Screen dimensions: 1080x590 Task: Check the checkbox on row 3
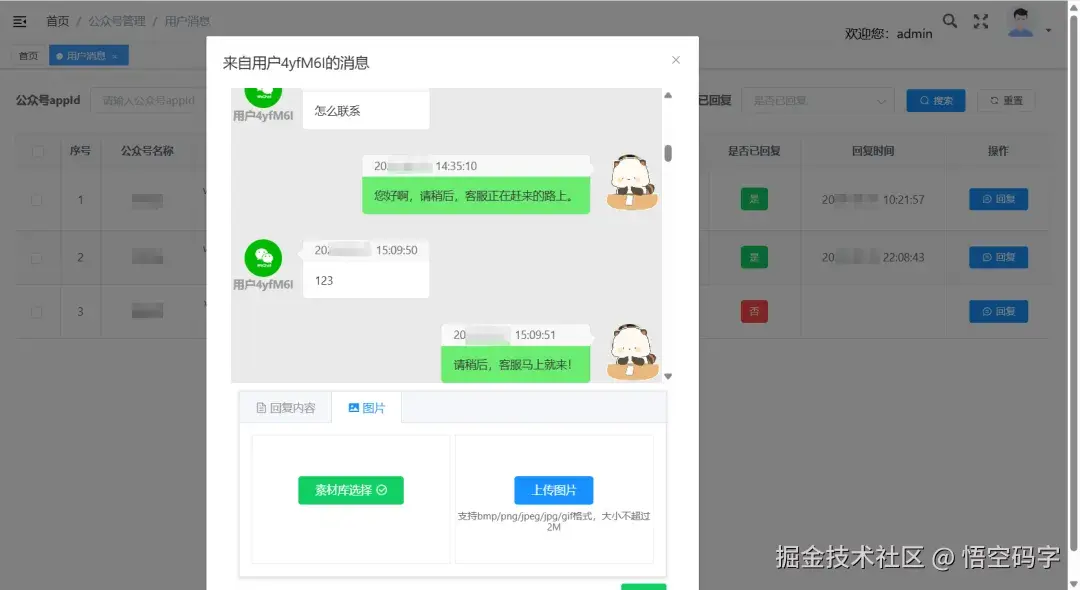(x=37, y=311)
